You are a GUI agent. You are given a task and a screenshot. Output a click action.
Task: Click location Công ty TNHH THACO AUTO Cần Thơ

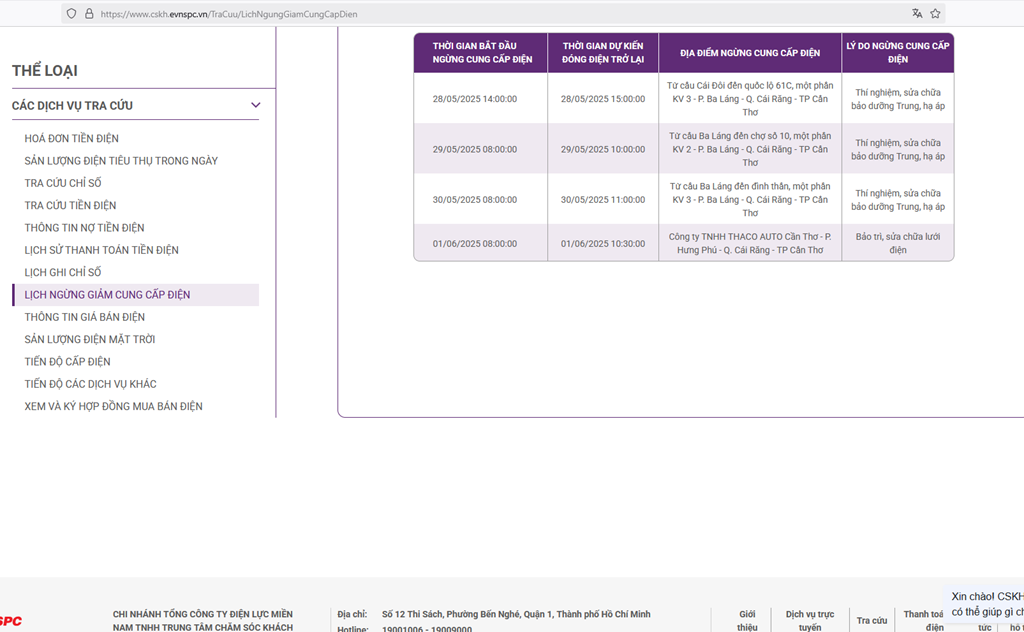pyautogui.click(x=750, y=244)
